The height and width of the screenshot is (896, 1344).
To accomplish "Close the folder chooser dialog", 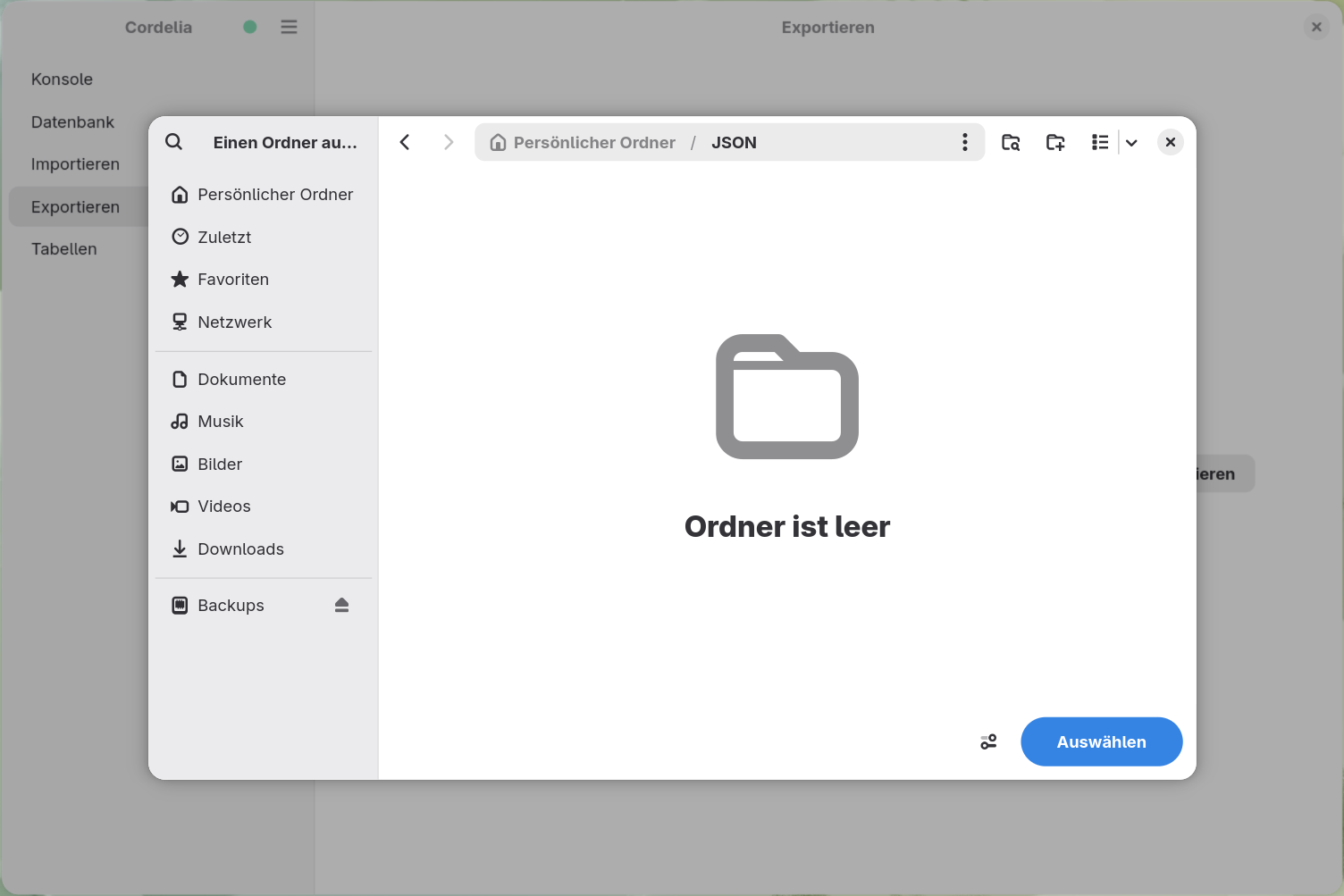I will pyautogui.click(x=1171, y=142).
